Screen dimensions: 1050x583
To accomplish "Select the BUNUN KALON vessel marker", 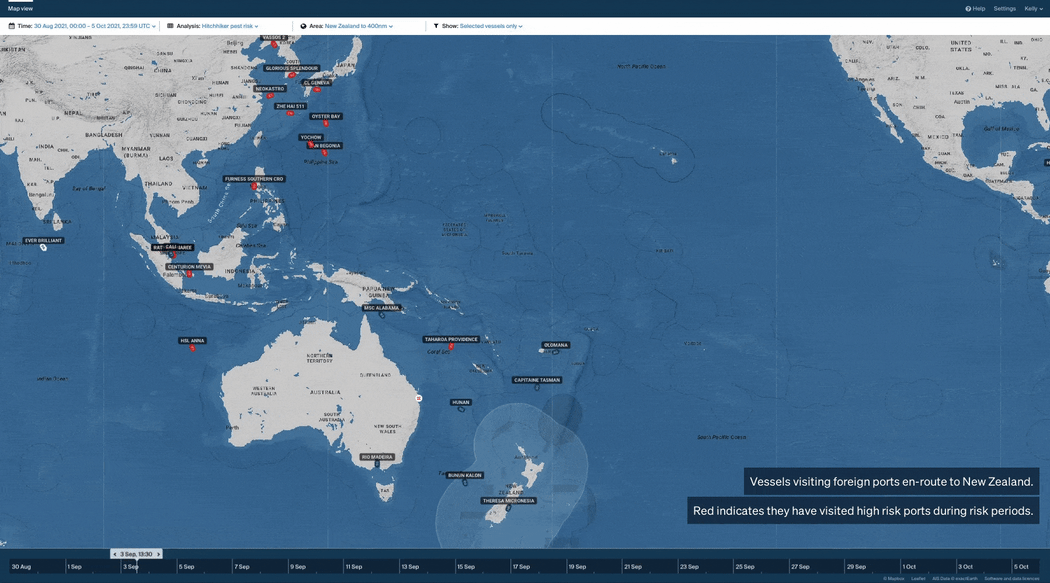I will click(x=465, y=482).
